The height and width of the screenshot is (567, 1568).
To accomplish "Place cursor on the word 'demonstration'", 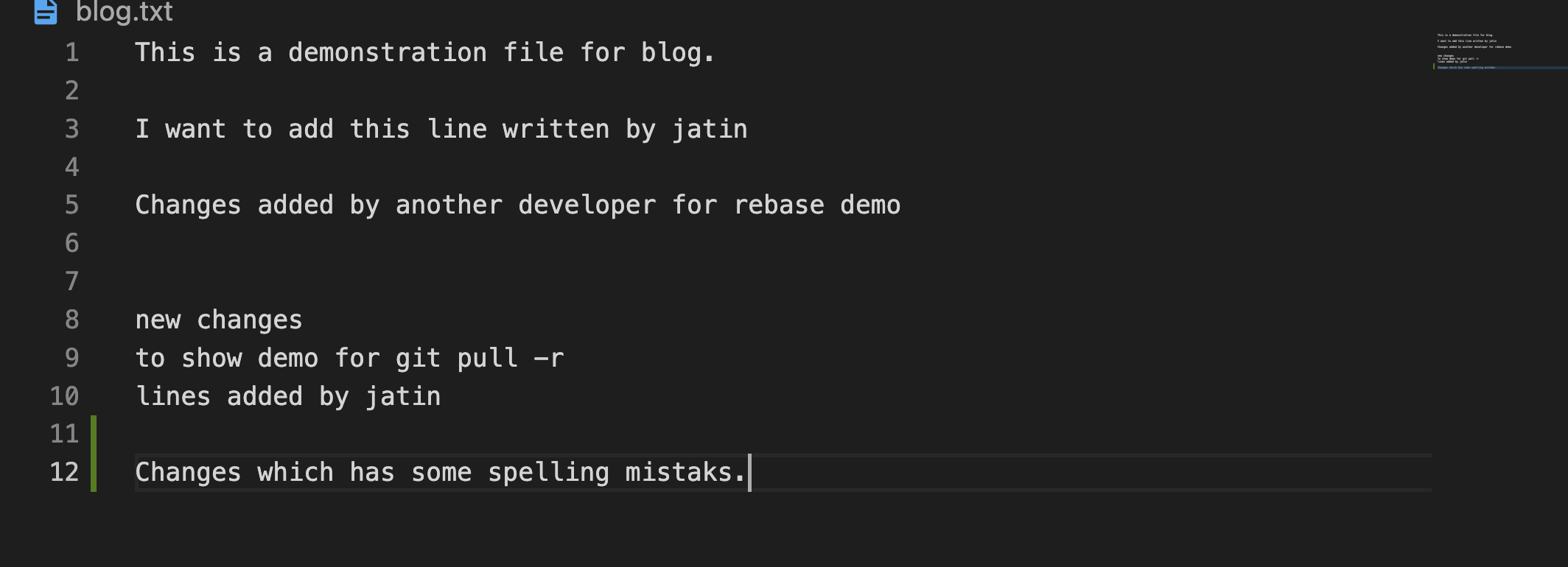I will 388,52.
